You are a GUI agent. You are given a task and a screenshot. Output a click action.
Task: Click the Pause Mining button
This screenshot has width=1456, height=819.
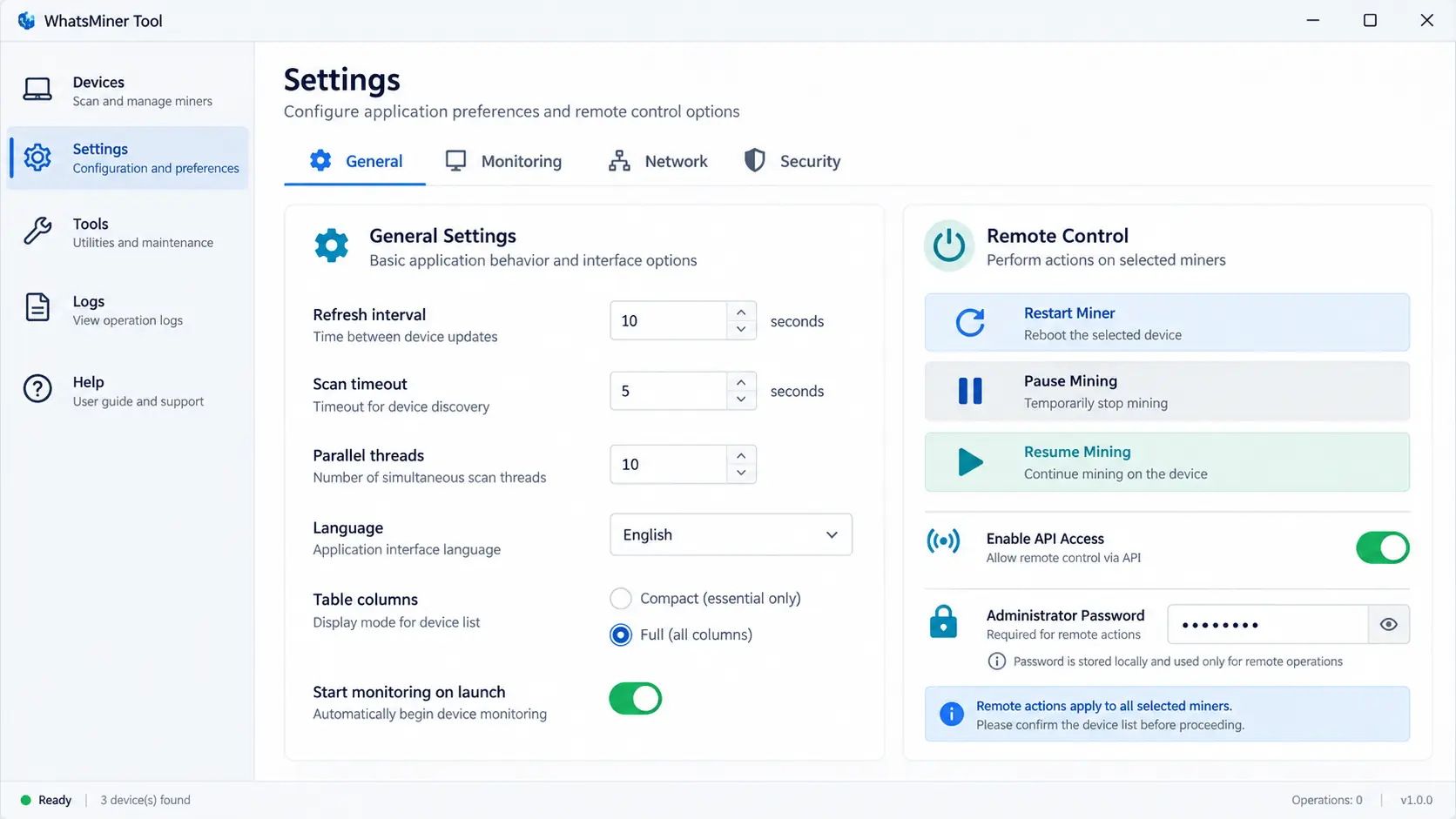click(x=1167, y=392)
